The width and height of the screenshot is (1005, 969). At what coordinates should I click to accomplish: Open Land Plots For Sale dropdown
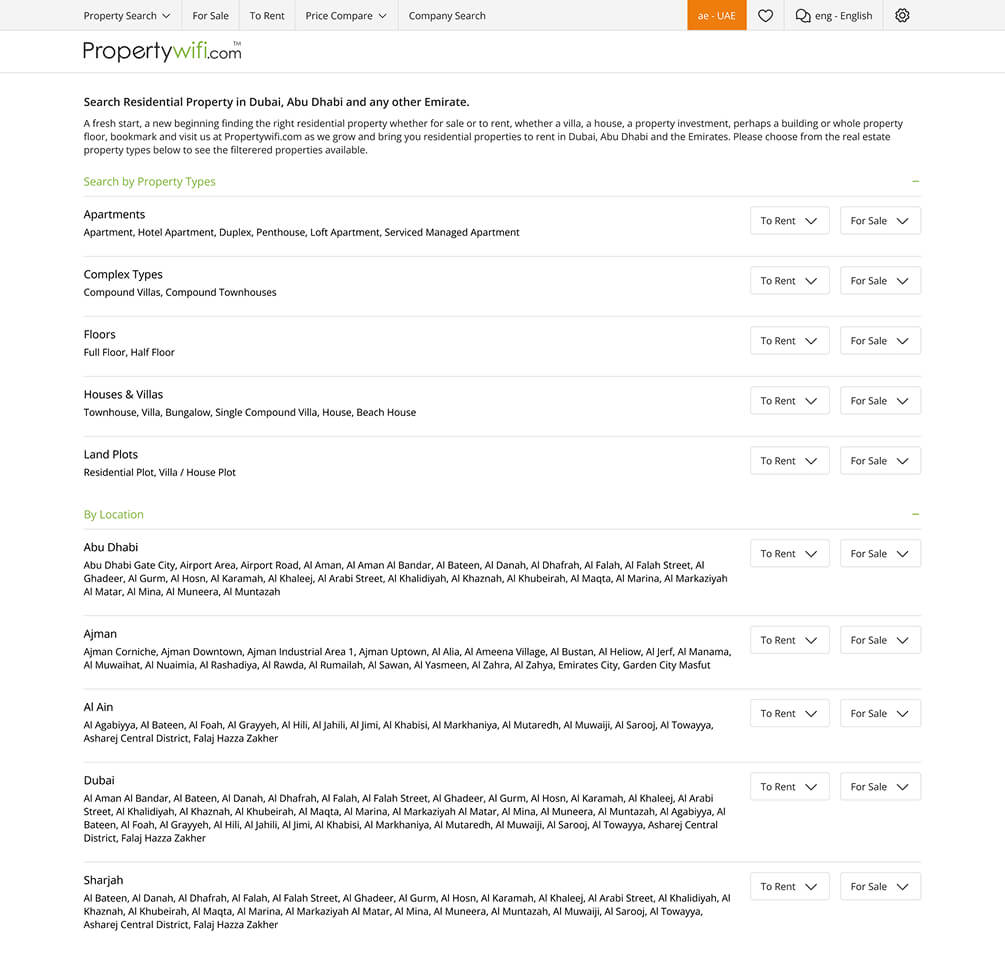pos(880,461)
